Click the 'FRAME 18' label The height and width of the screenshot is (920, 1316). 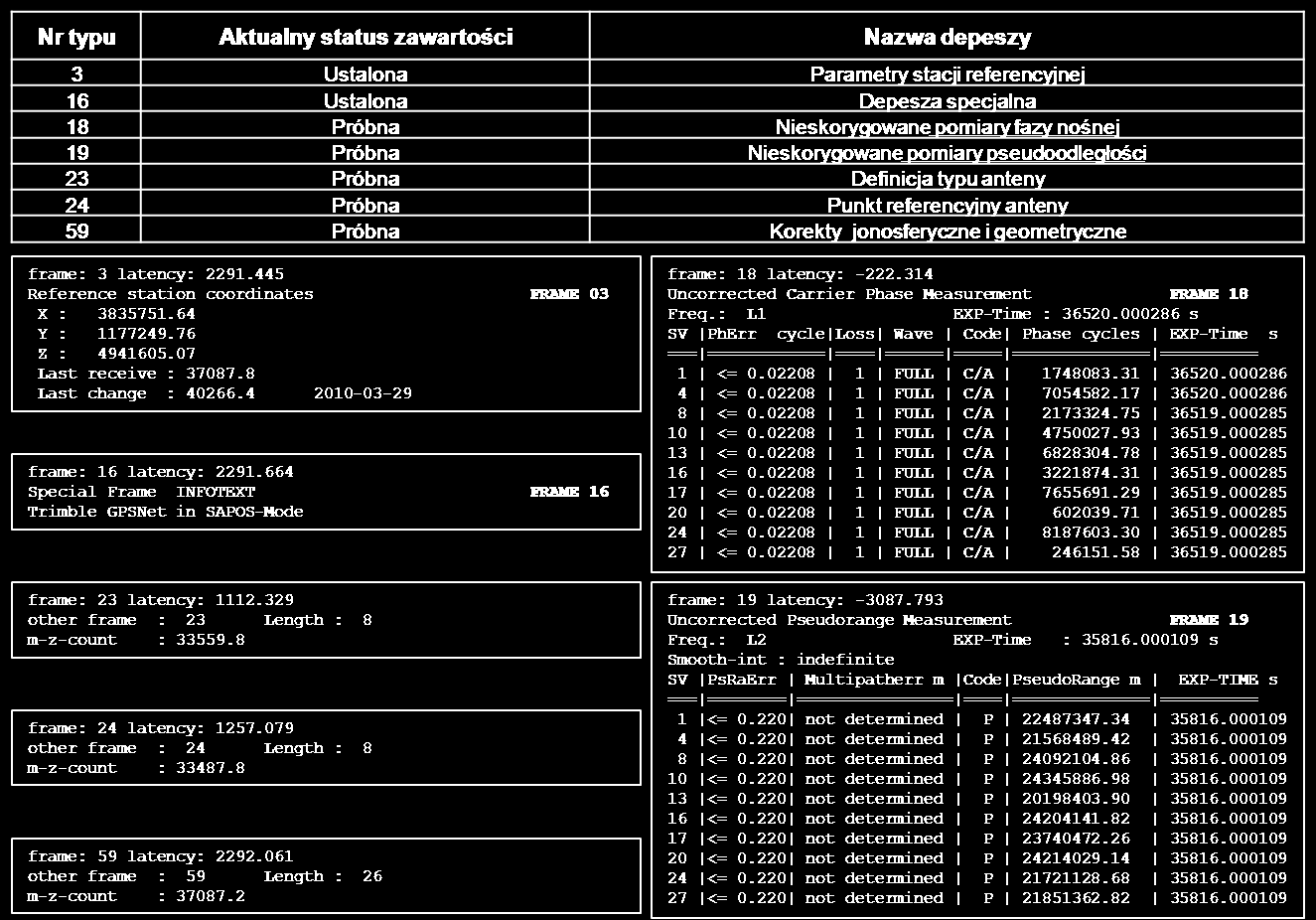[x=1209, y=294]
